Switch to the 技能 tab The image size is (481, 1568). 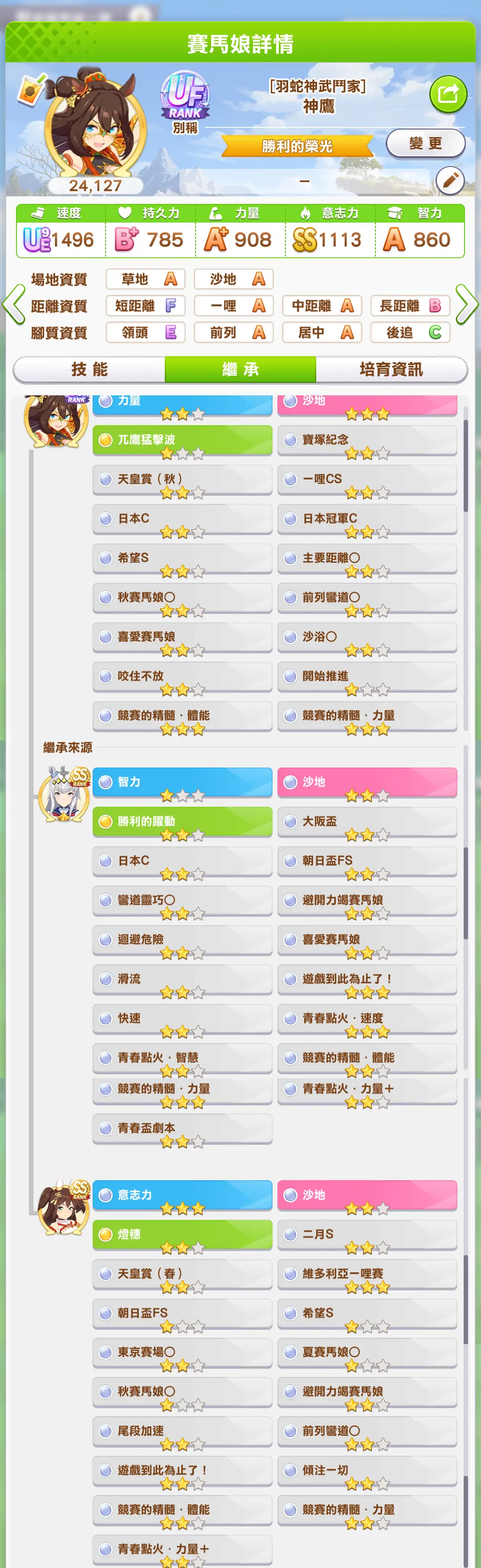coord(89,369)
